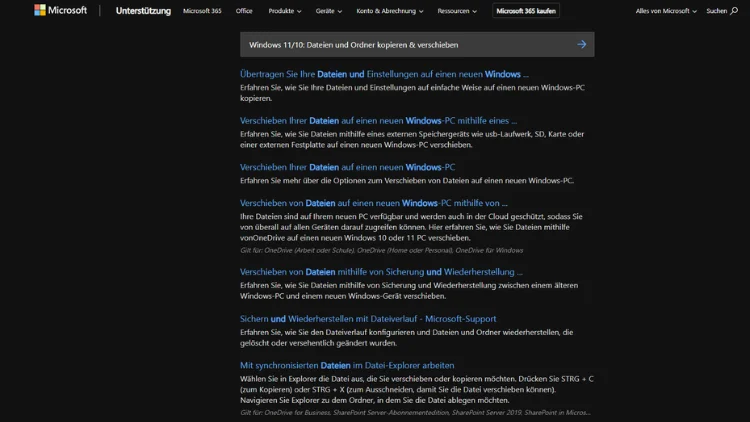
Task: Click description 'Ihre Dateien sind auf Ihrem neuen PC'
Action: [411, 227]
